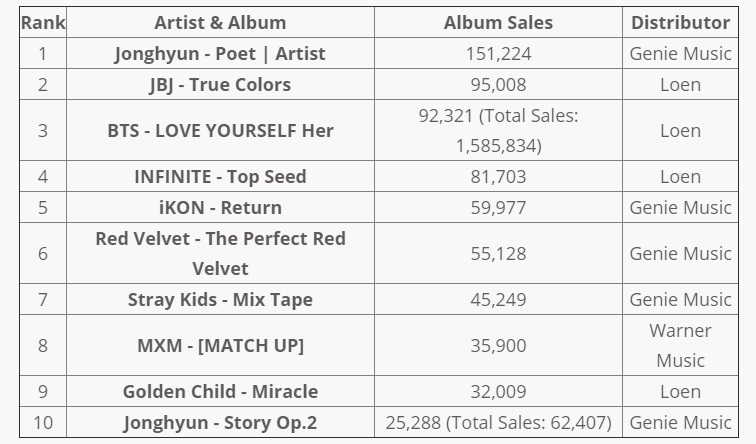Click the Rank column header
Viewport: 756px width, 444px height.
coord(43,22)
